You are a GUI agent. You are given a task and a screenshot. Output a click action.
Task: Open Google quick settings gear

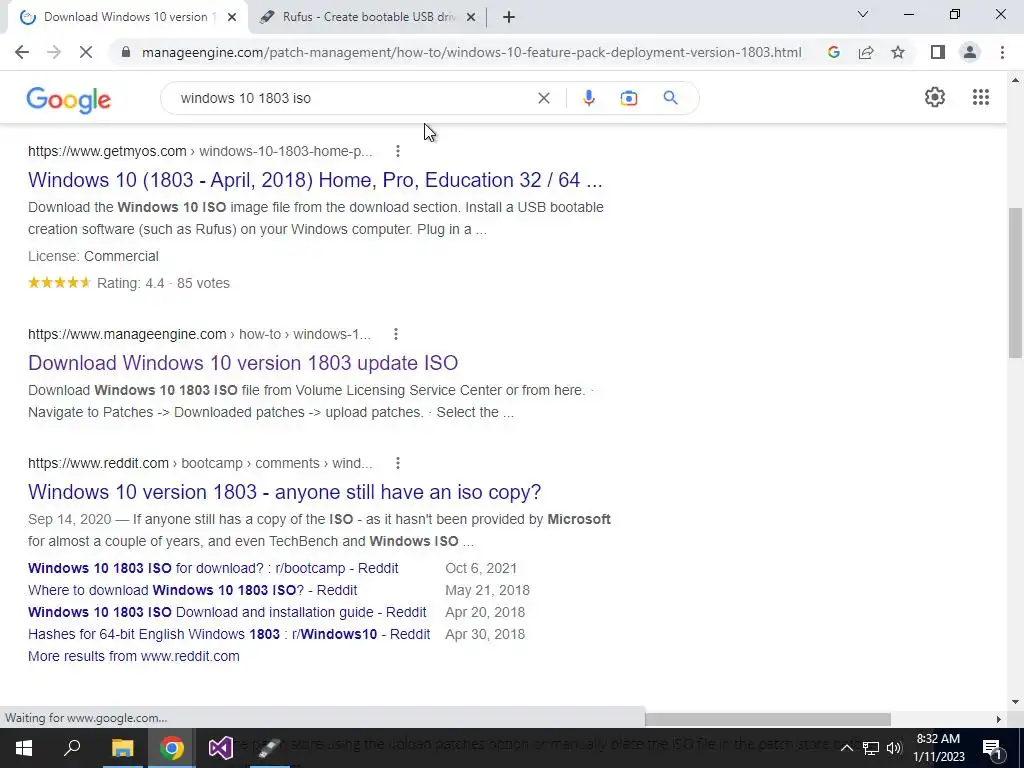[935, 97]
